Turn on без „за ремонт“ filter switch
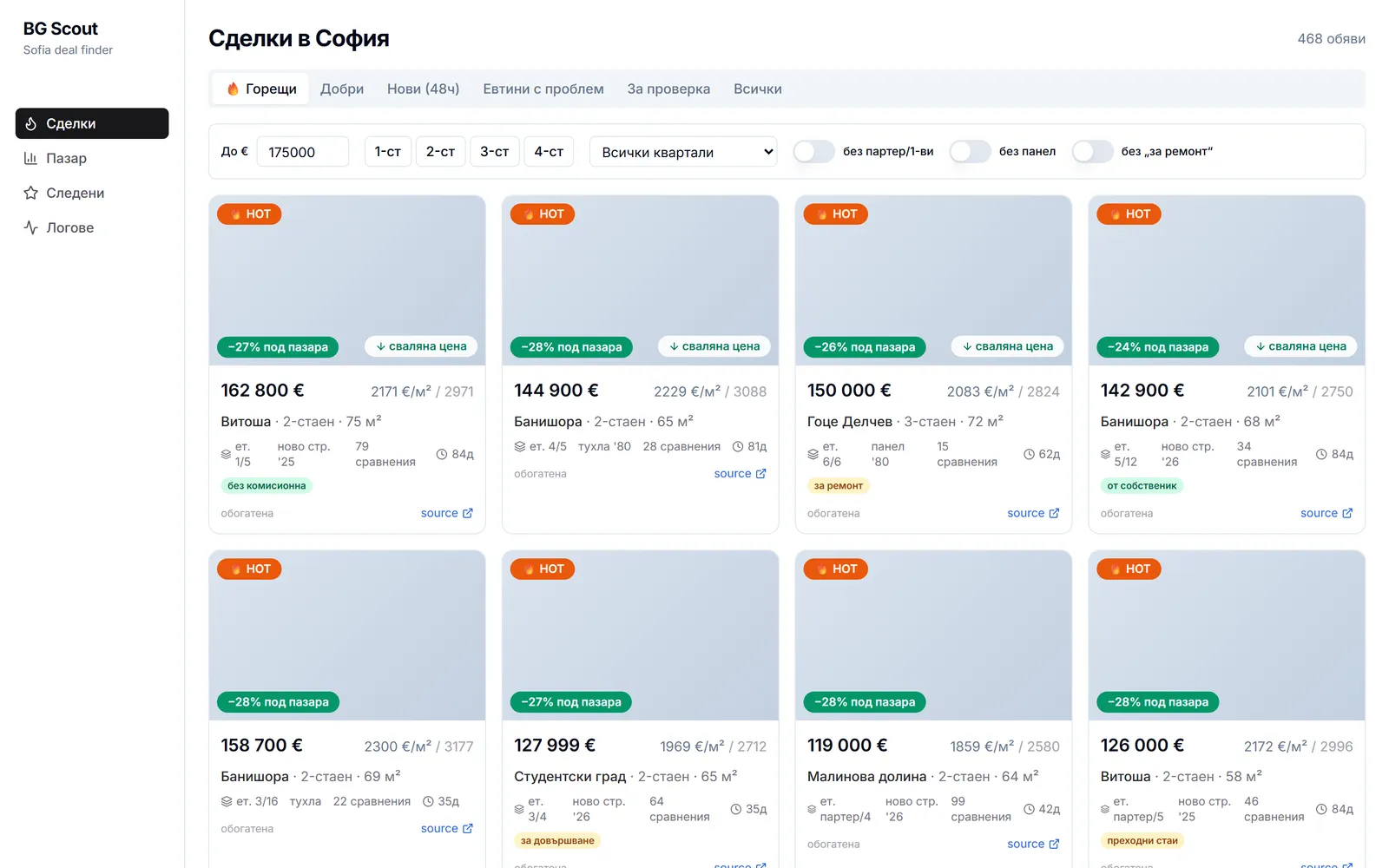Screen dimensions: 1389x868 click(1093, 152)
